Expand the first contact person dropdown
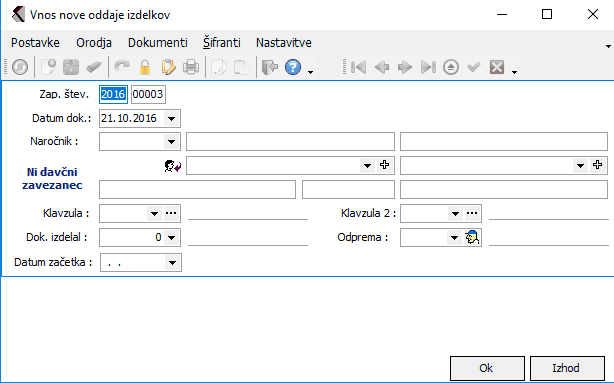 click(367, 166)
